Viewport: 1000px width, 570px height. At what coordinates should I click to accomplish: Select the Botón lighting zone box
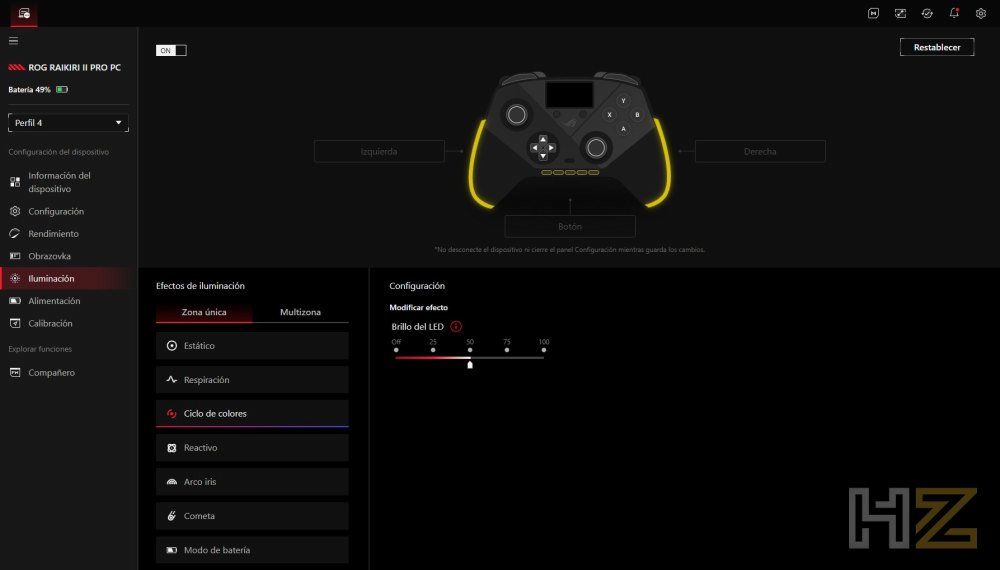pos(570,226)
